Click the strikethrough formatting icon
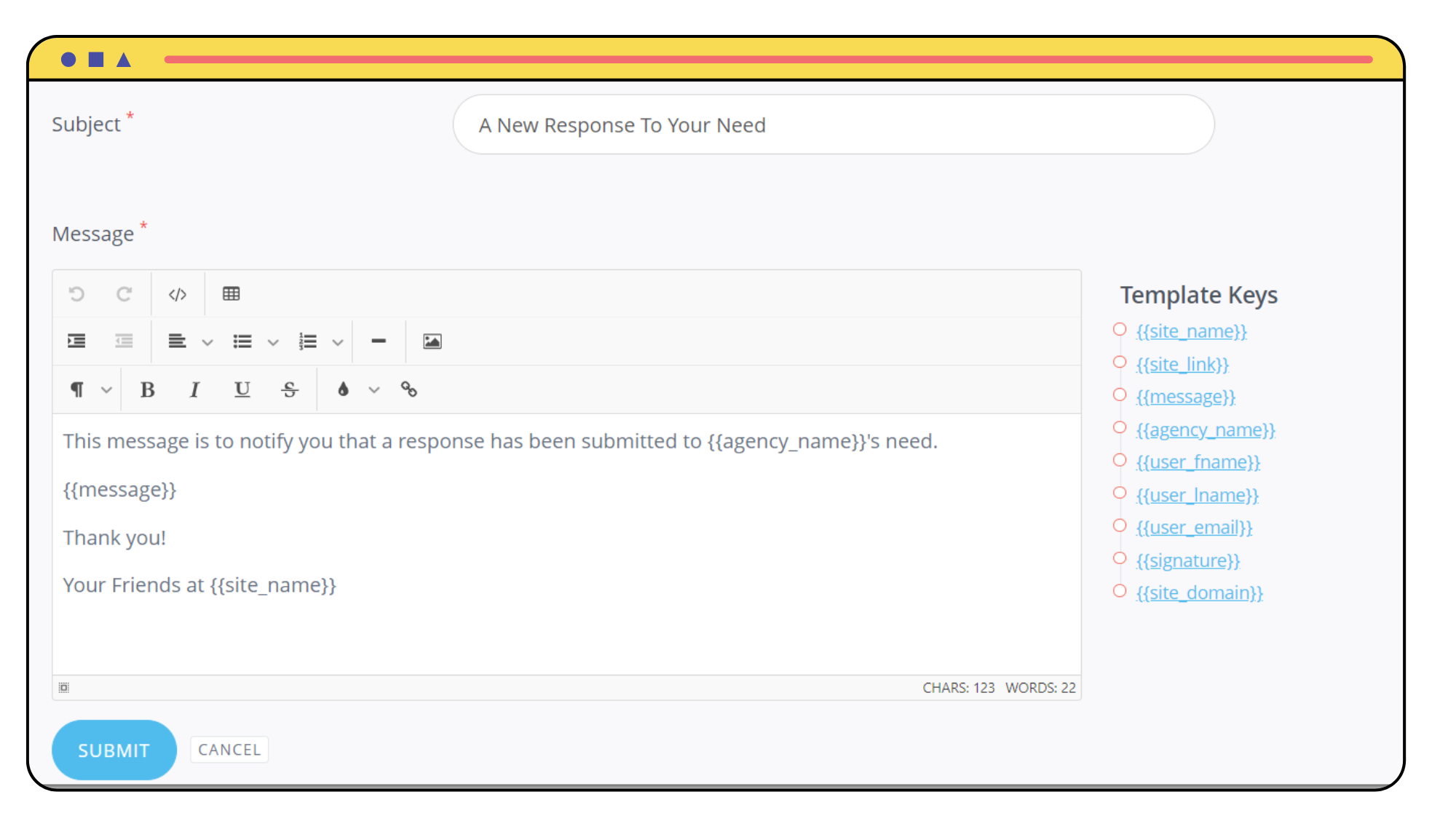 click(291, 390)
